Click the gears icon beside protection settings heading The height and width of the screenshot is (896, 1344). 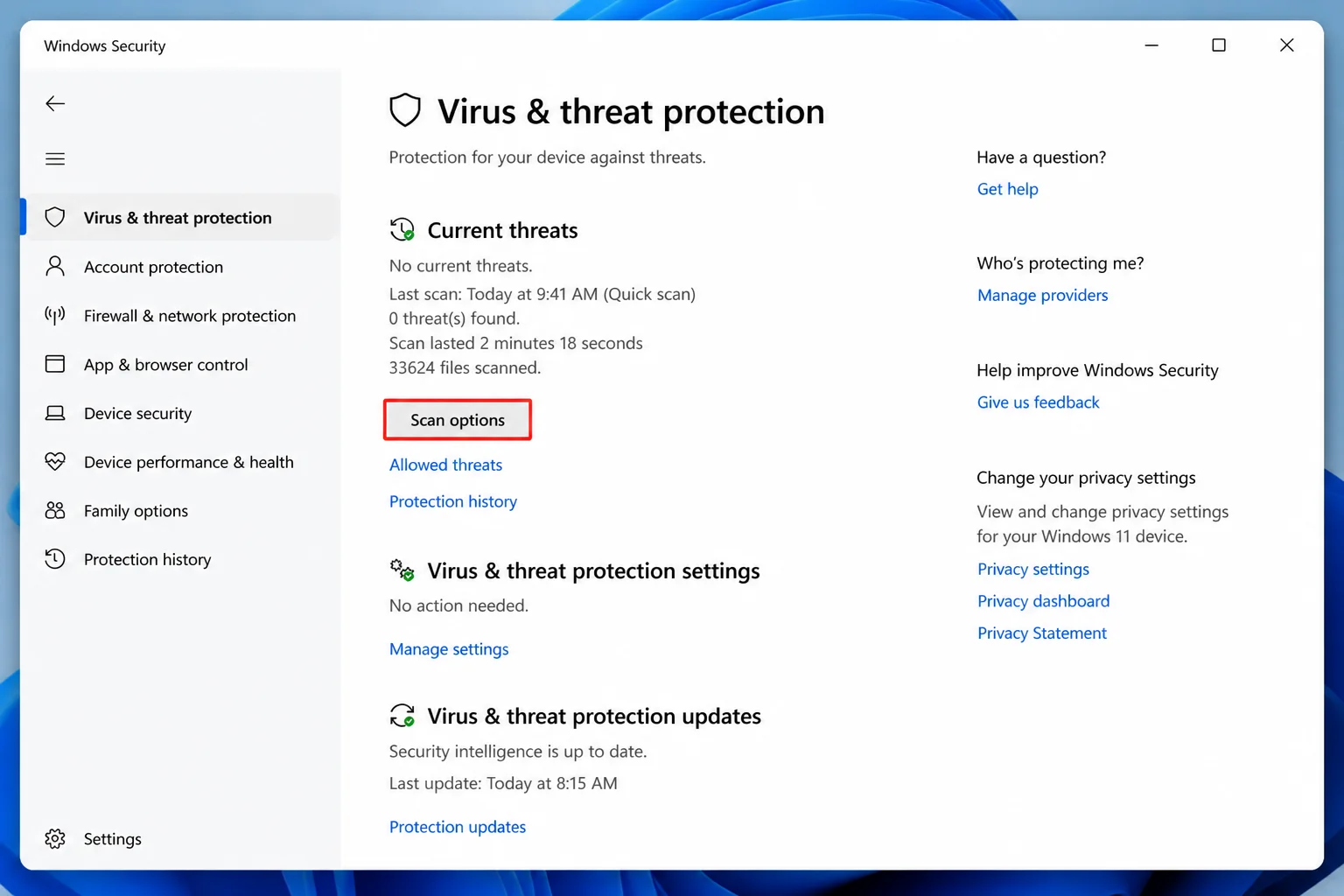pos(402,570)
